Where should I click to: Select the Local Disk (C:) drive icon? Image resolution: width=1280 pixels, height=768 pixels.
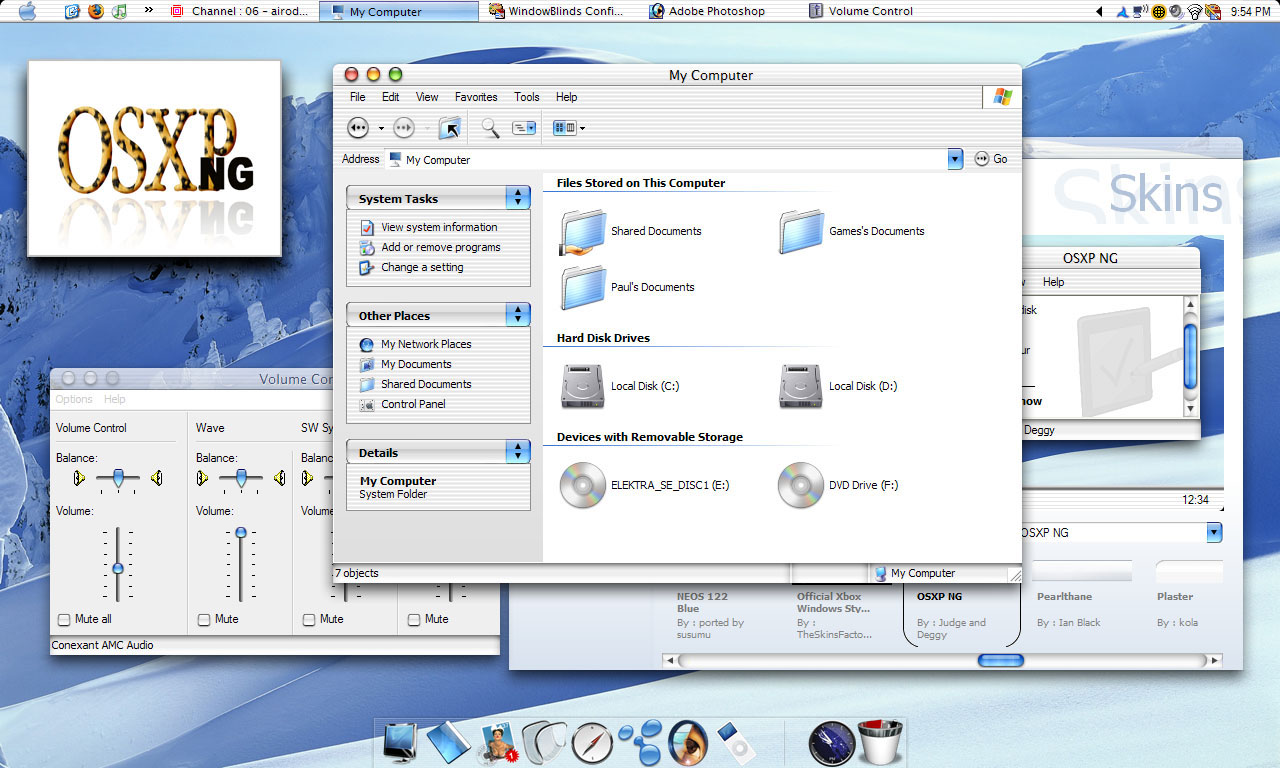(x=583, y=386)
